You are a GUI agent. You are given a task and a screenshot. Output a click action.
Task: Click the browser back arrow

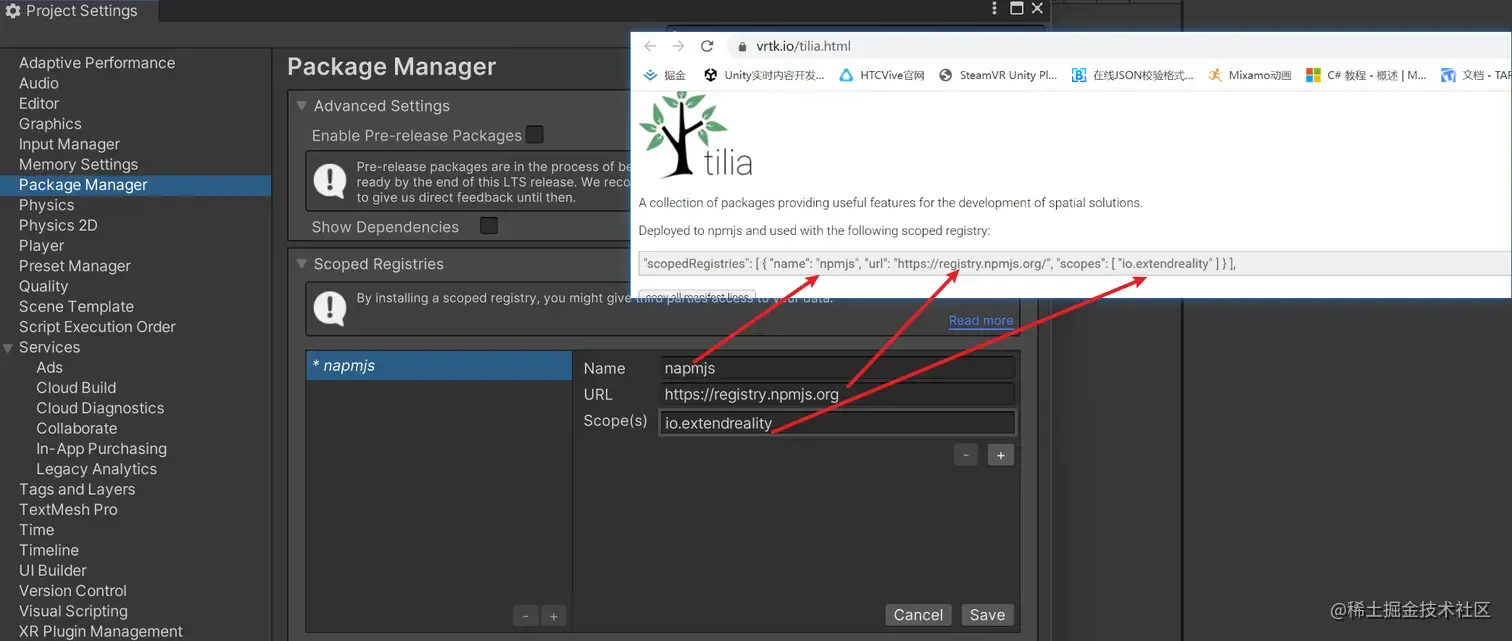click(650, 46)
